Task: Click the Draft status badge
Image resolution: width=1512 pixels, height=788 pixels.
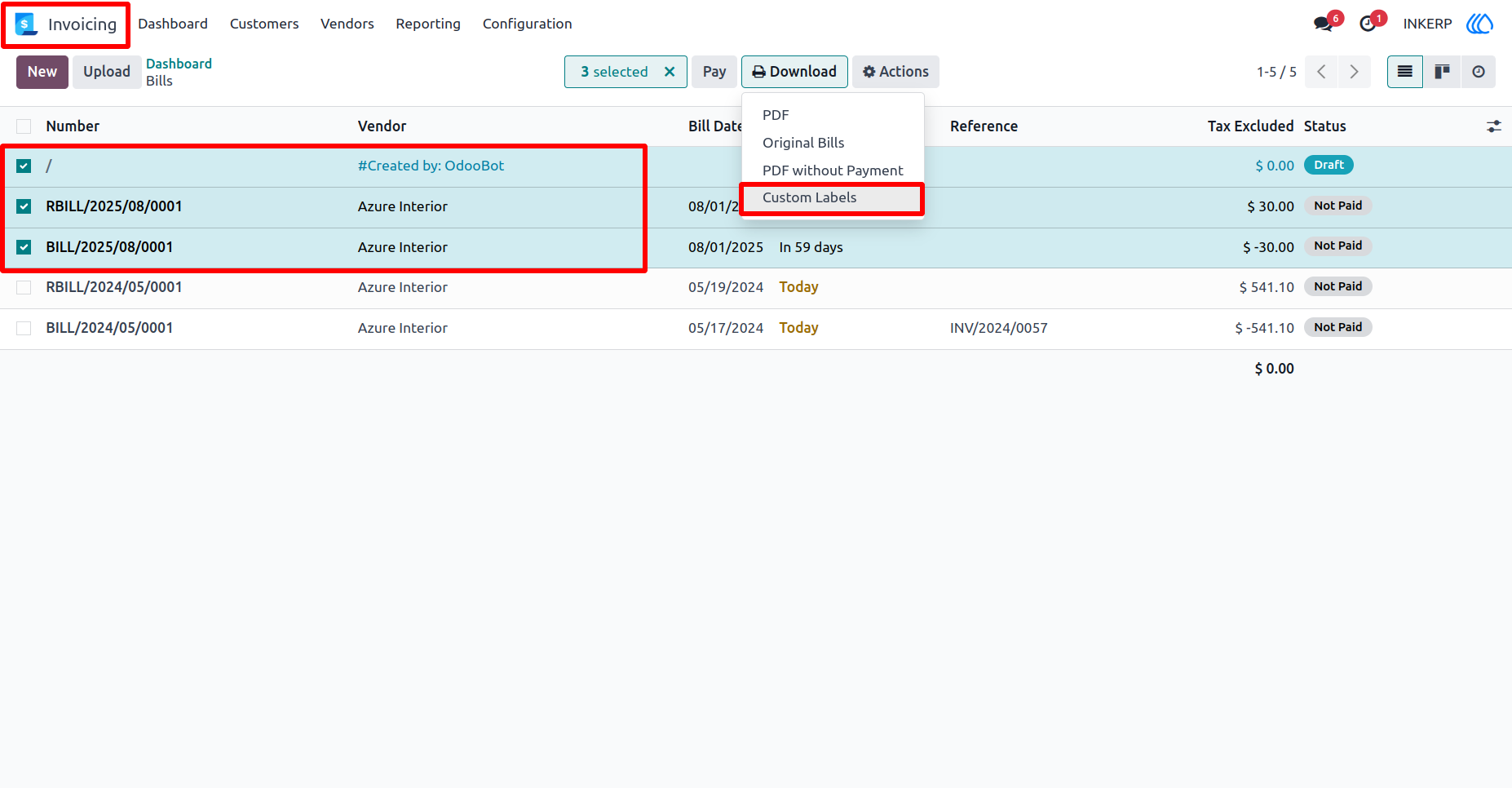Action: (x=1329, y=165)
